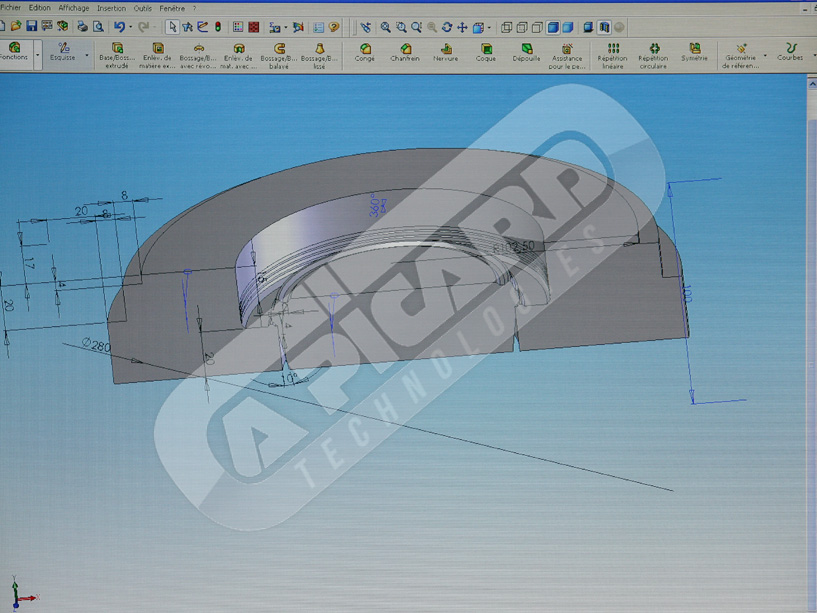817x613 pixels.
Task: Click Enlèv. de matière extrudé
Action: point(157,56)
